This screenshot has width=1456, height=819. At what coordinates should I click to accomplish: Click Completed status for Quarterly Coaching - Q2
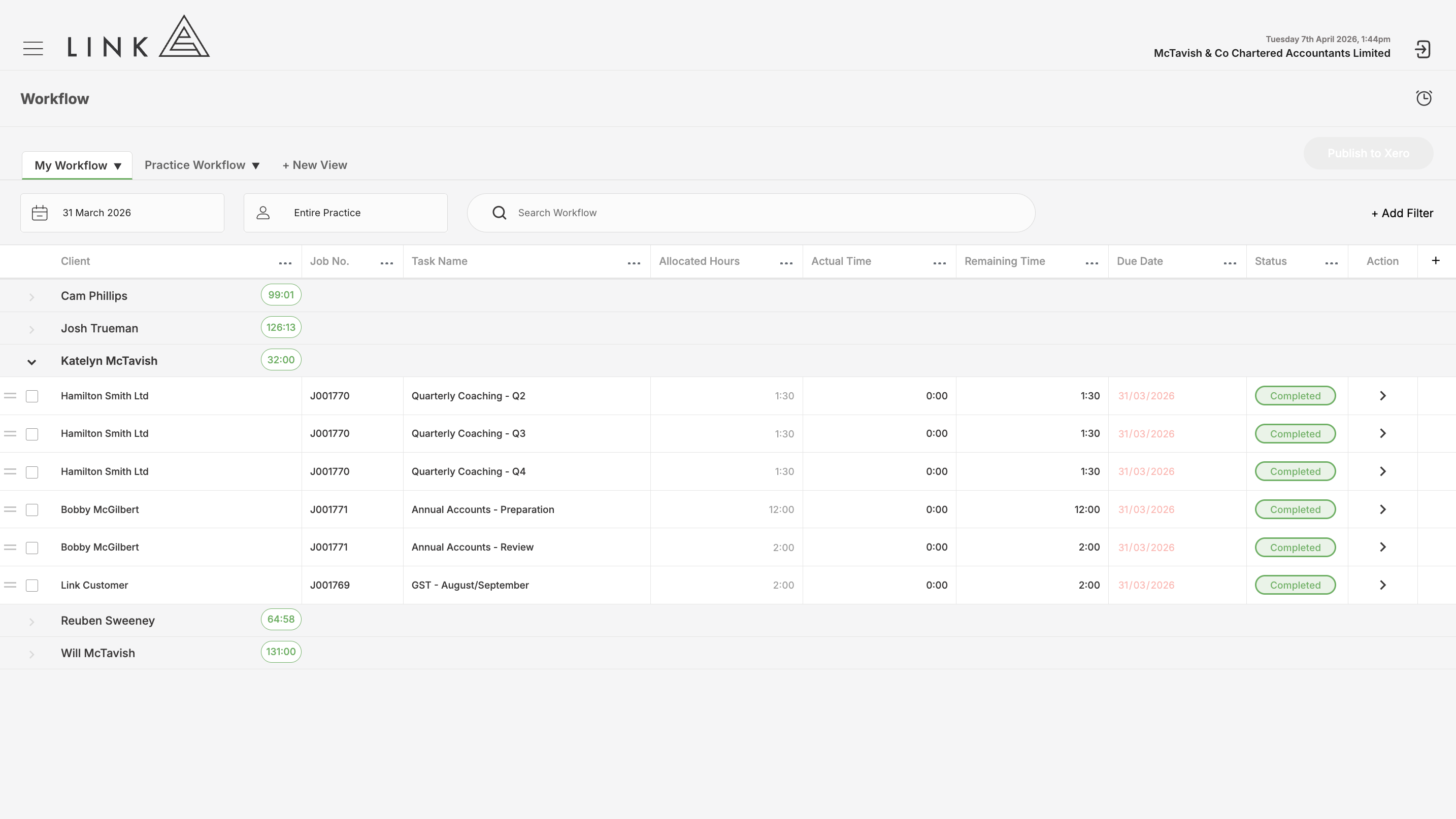(1295, 396)
